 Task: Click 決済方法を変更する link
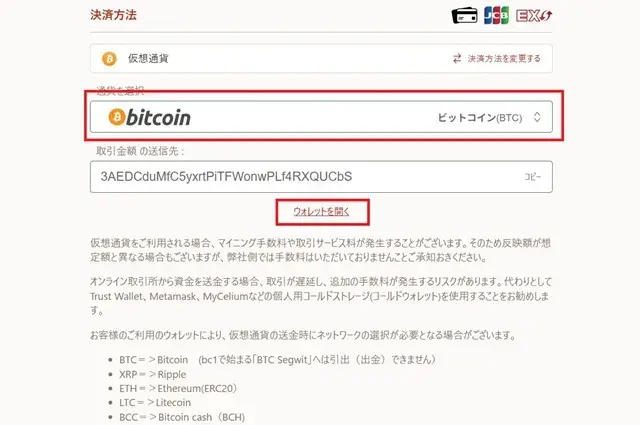tap(504, 58)
